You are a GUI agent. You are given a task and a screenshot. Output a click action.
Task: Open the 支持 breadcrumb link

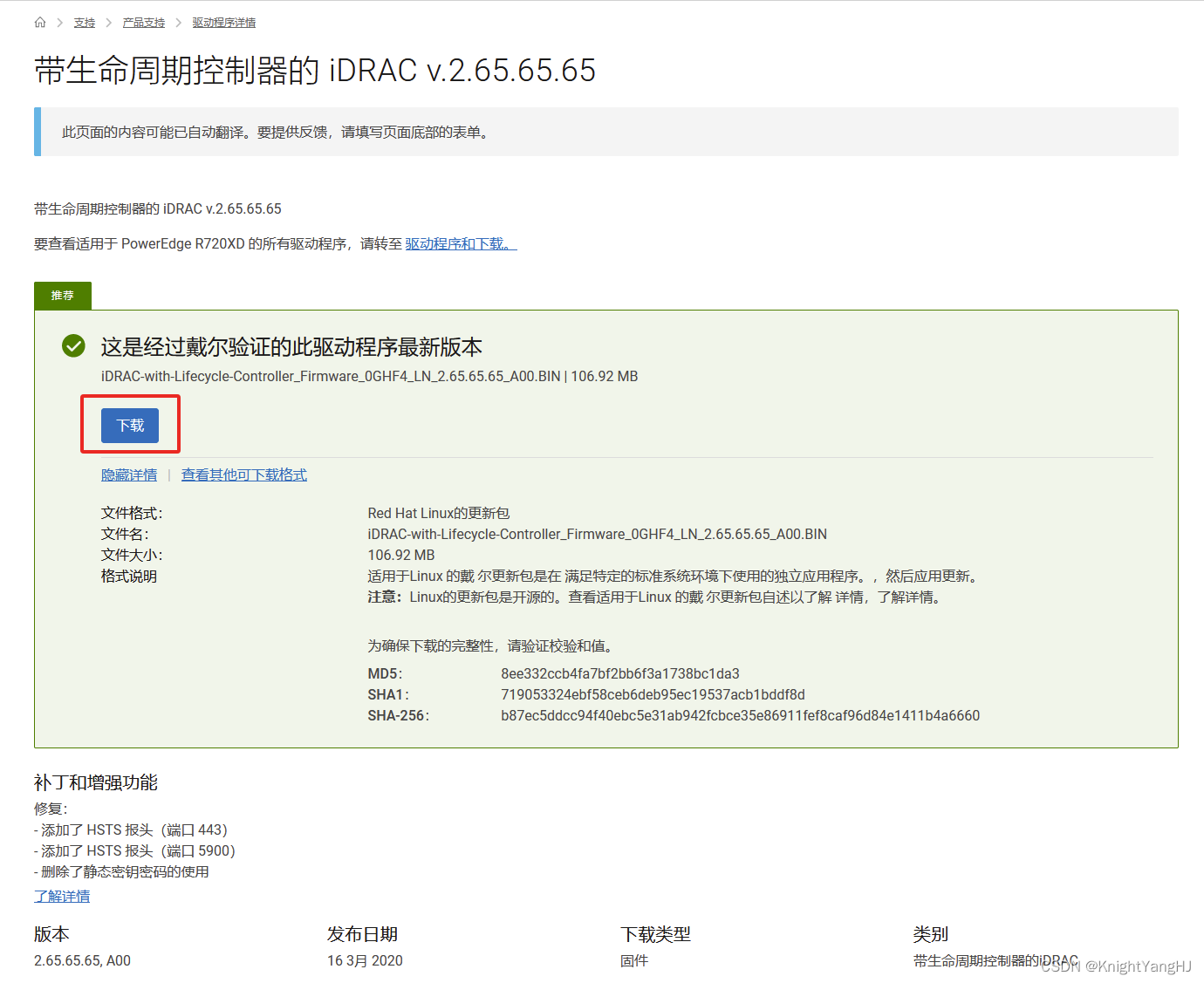(85, 23)
